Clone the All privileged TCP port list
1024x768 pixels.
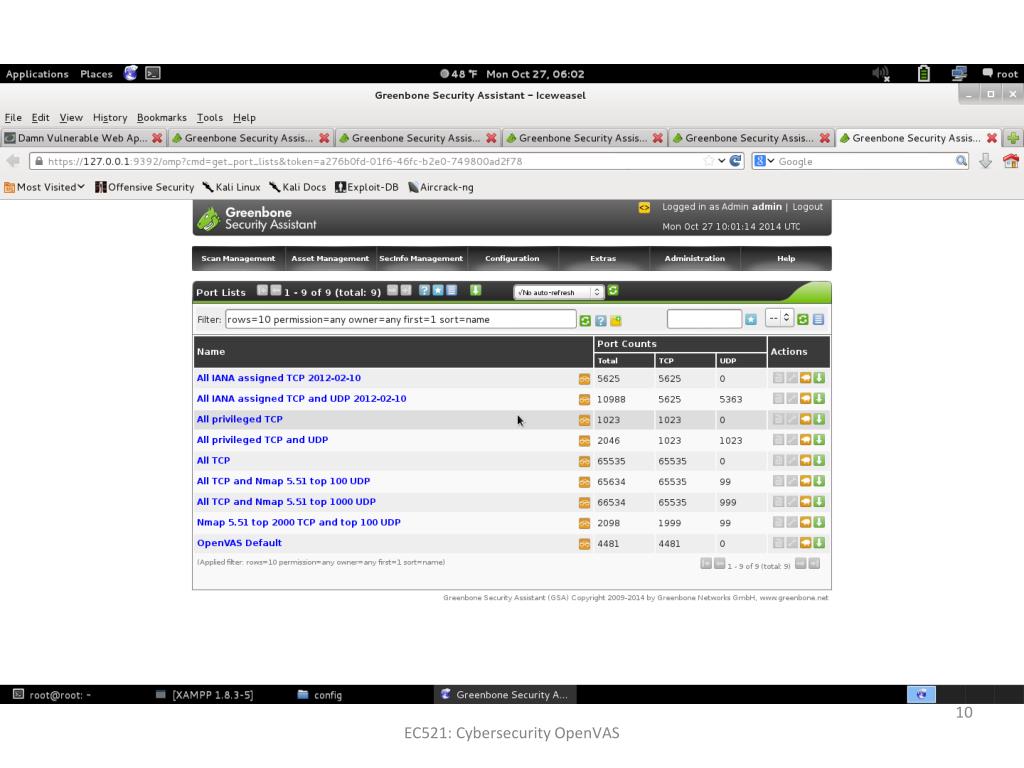click(x=805, y=419)
